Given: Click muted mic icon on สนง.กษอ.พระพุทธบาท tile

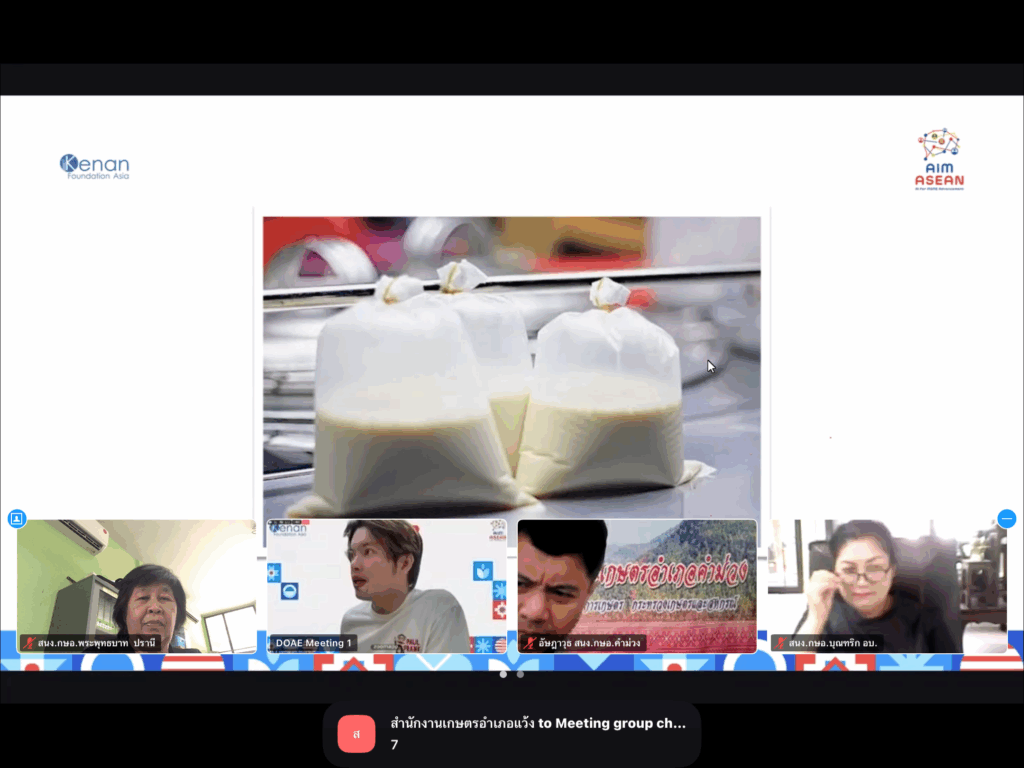Looking at the screenshot, I should click(x=29, y=643).
